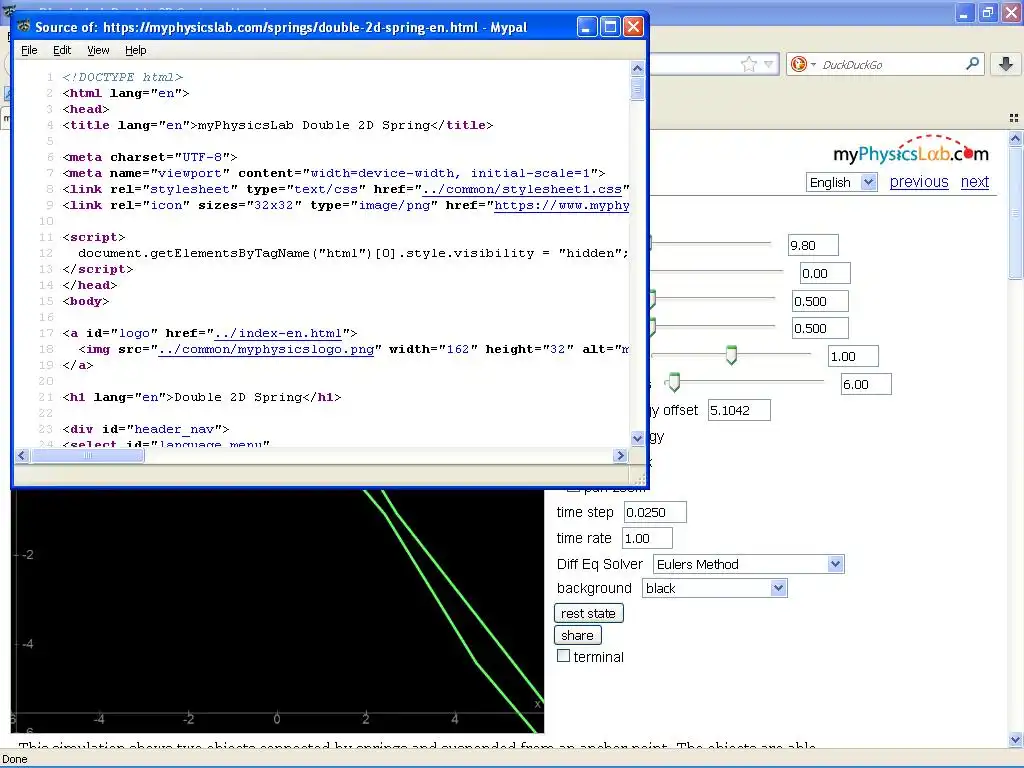Follow the 'previous' link
The width and height of the screenshot is (1024, 768).
click(x=919, y=182)
